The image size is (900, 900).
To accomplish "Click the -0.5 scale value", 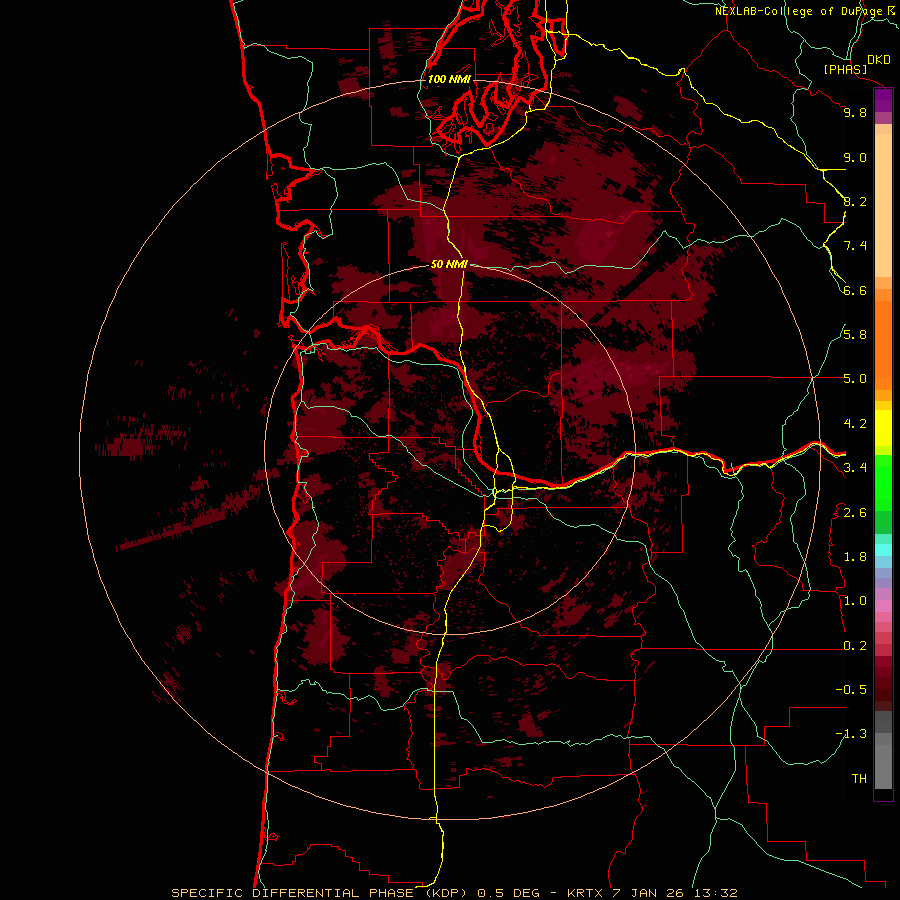I will [x=851, y=690].
